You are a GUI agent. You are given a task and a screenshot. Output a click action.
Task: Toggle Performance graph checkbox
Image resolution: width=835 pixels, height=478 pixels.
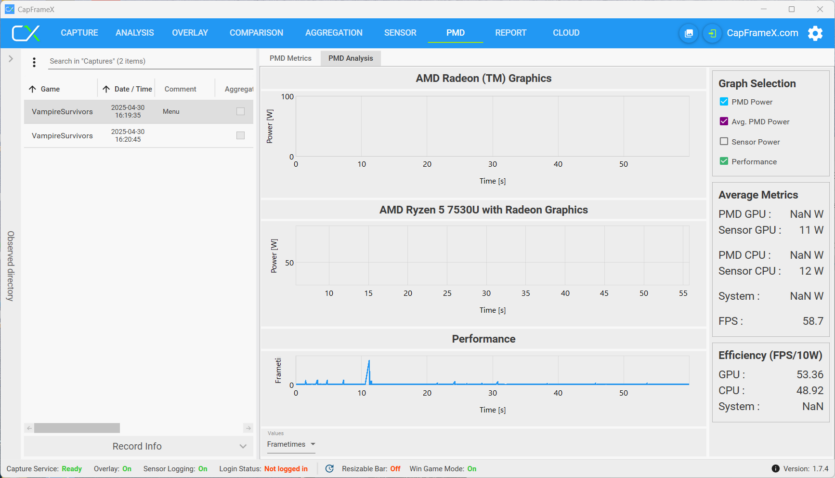pos(724,161)
